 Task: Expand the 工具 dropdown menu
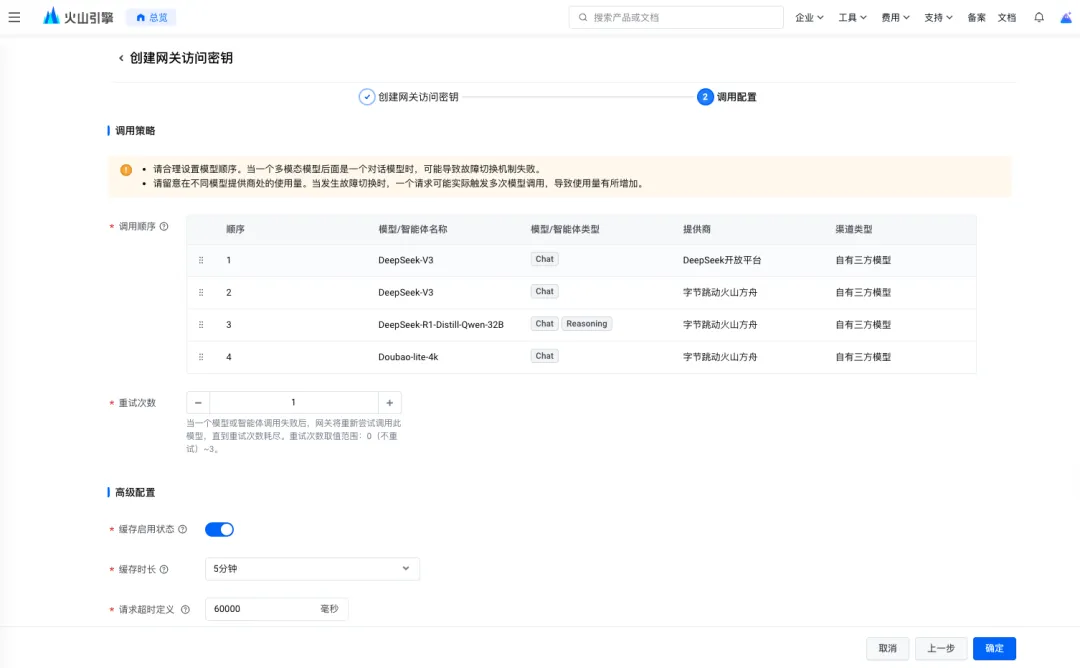[852, 17]
